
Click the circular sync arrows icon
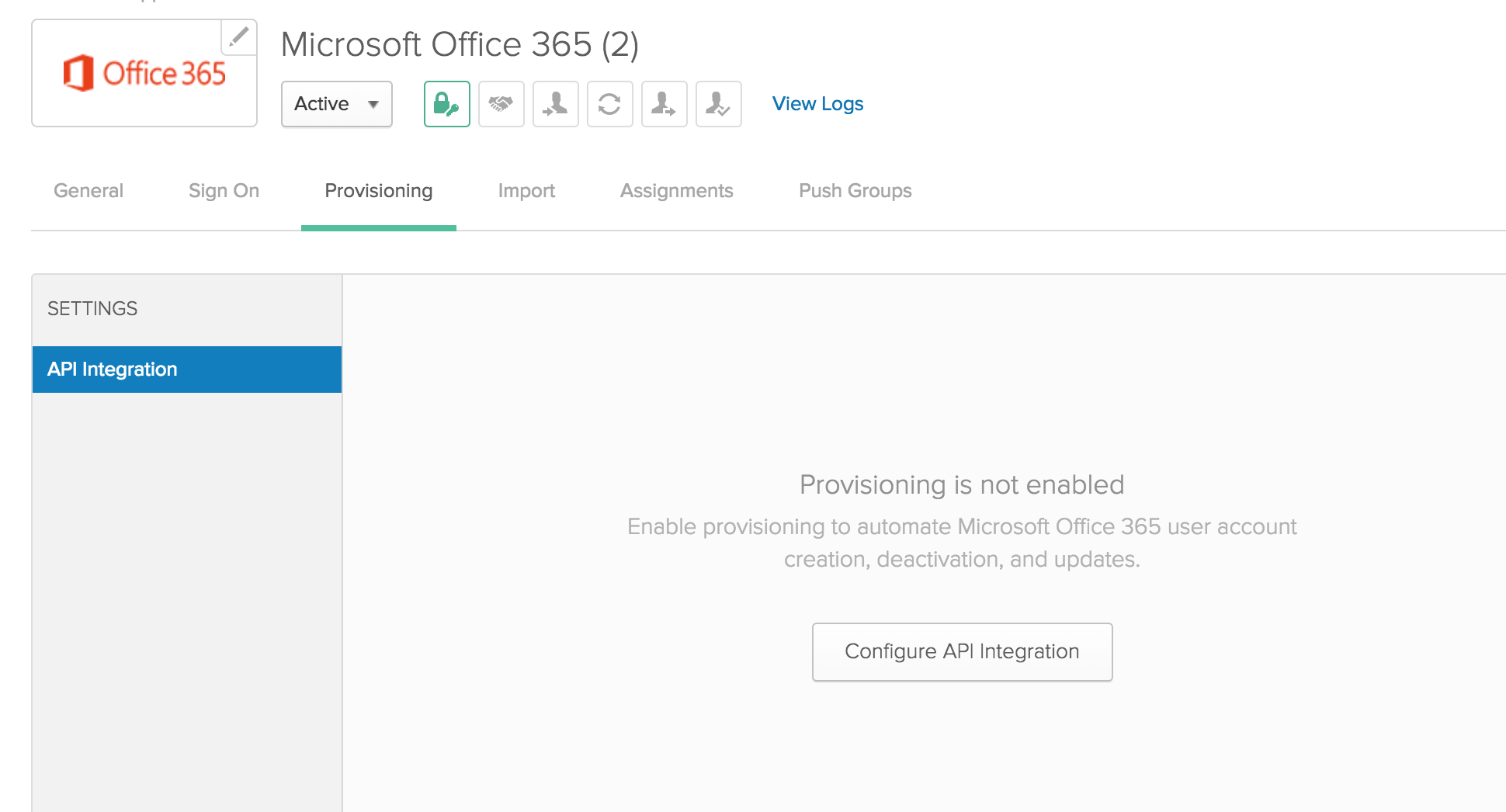click(x=609, y=104)
